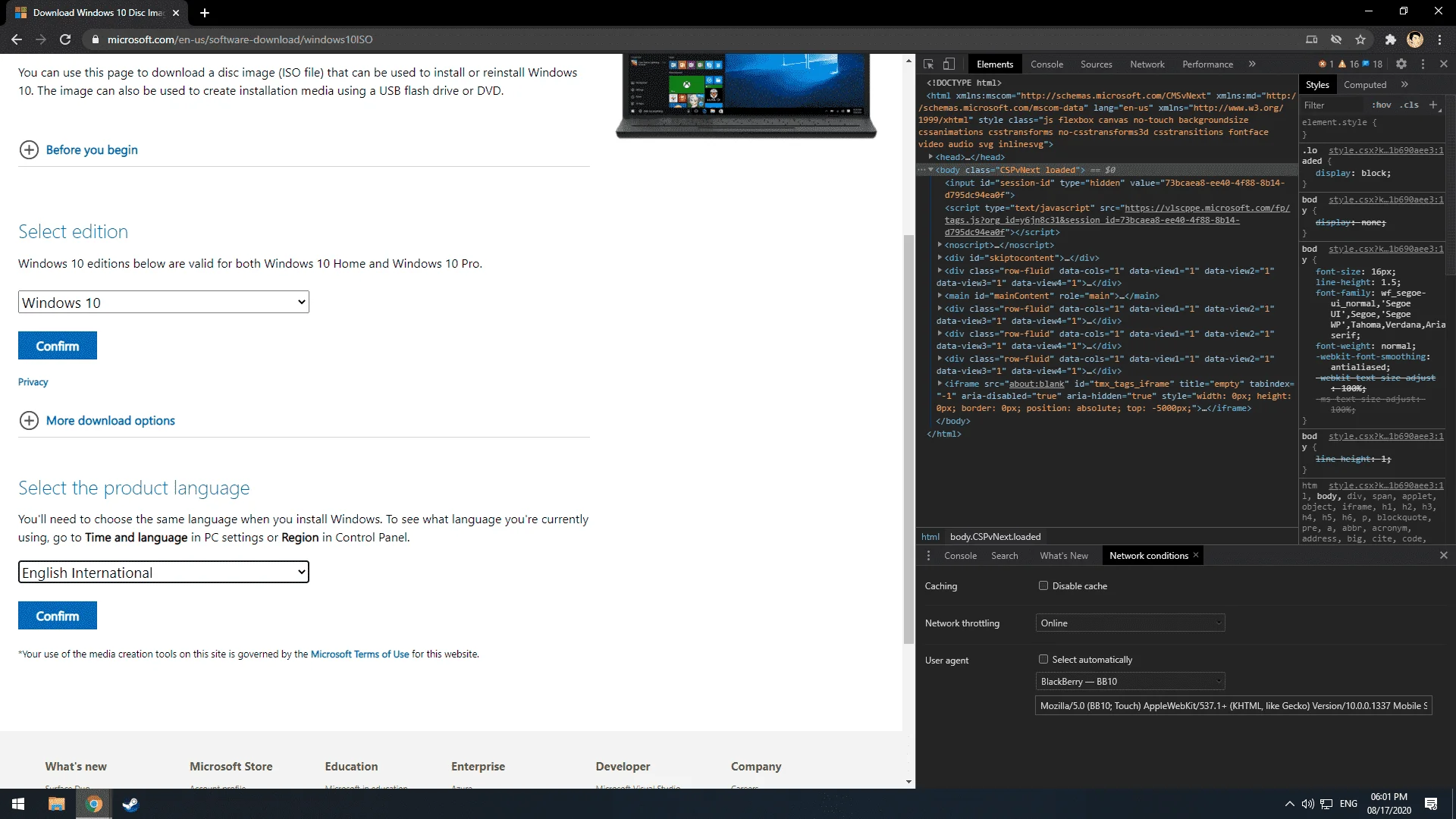Confirm the selected Windows edition
Viewport: 1456px width, 819px height.
(58, 346)
